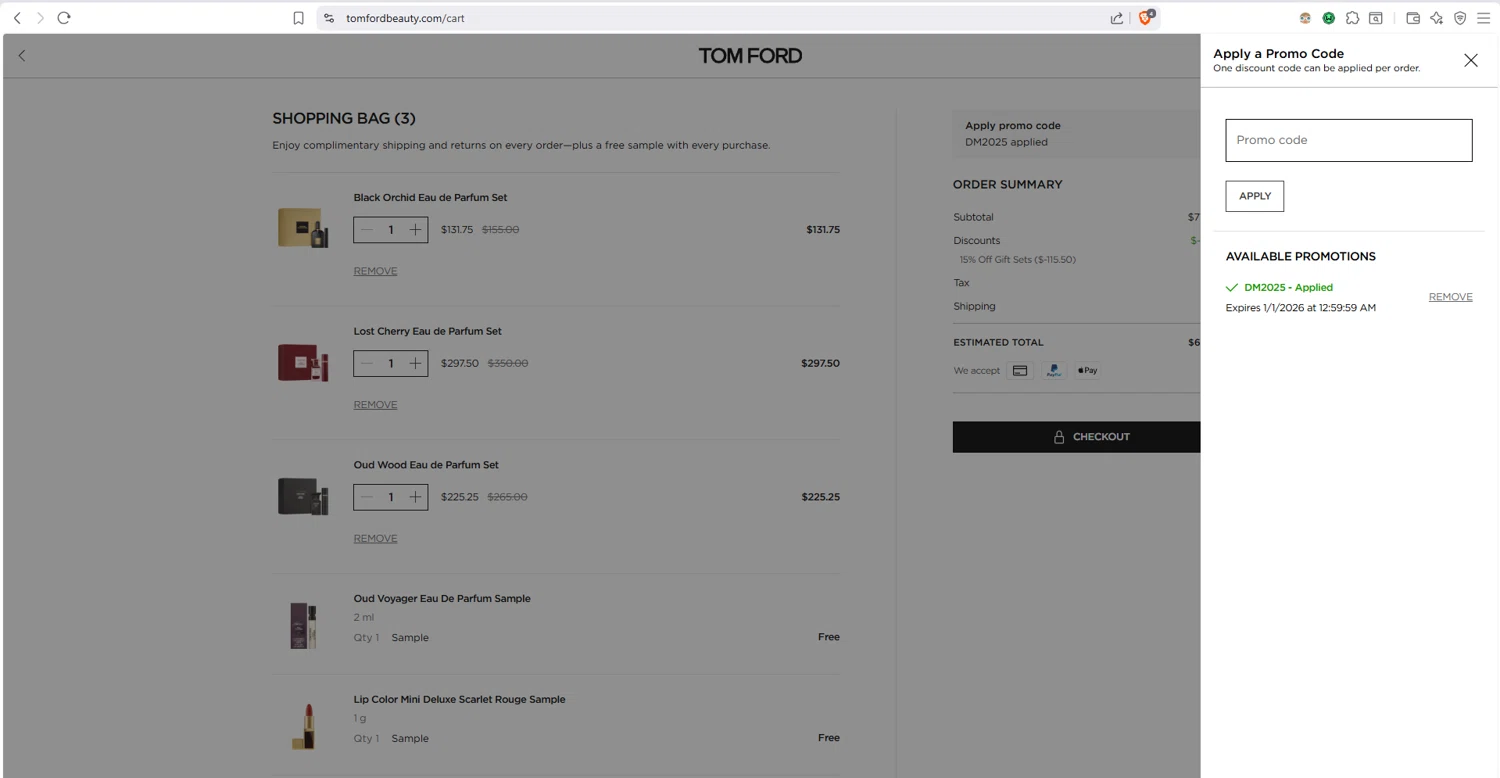This screenshot has height=778, width=1500.
Task: Click the credit card payment icon
Action: [1020, 371]
